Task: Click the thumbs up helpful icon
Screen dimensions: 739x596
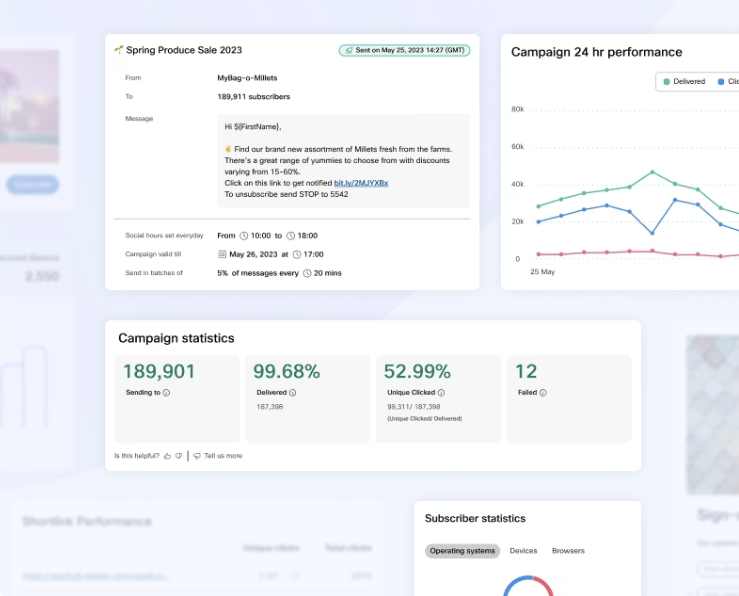Action: [167, 456]
